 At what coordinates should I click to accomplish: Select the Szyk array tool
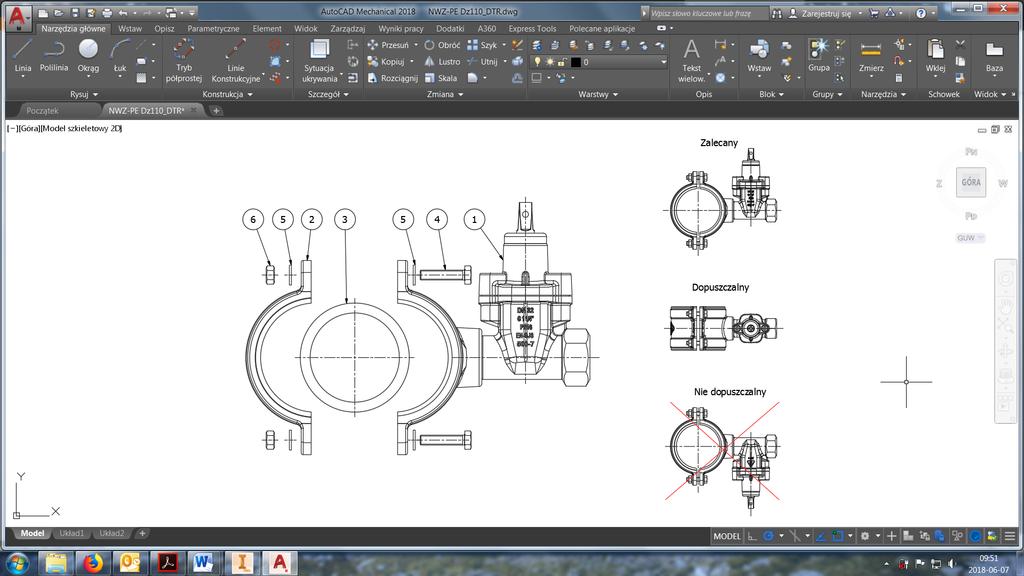[x=482, y=45]
